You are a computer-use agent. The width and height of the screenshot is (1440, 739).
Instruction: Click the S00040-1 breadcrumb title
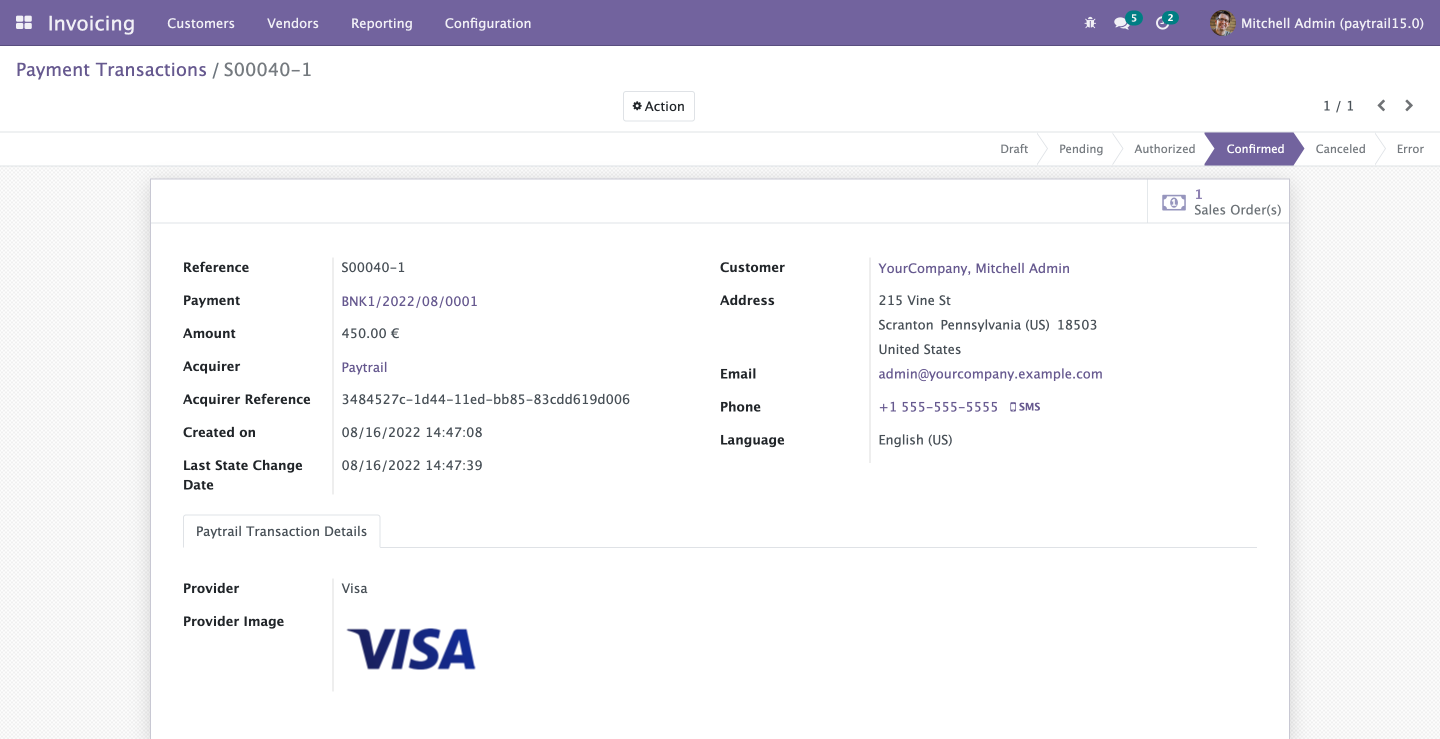267,70
